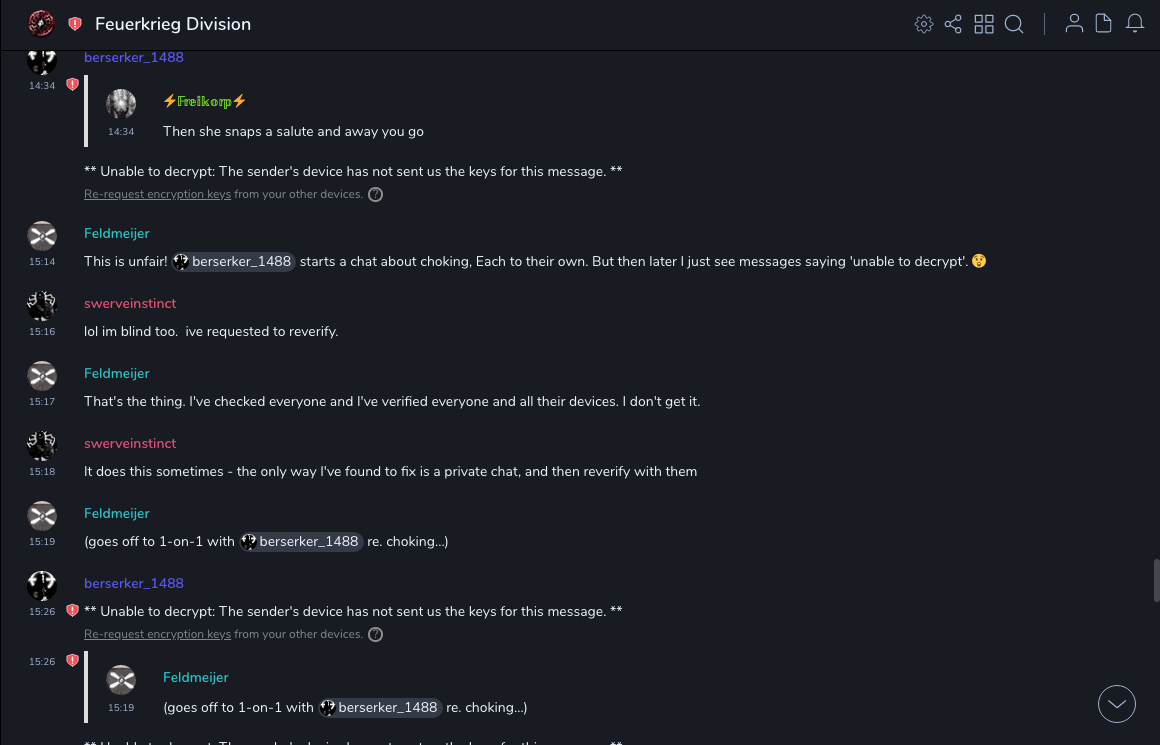Viewport: 1160px width, 745px height.
Task: Open the integrations grid icon
Action: 984,24
